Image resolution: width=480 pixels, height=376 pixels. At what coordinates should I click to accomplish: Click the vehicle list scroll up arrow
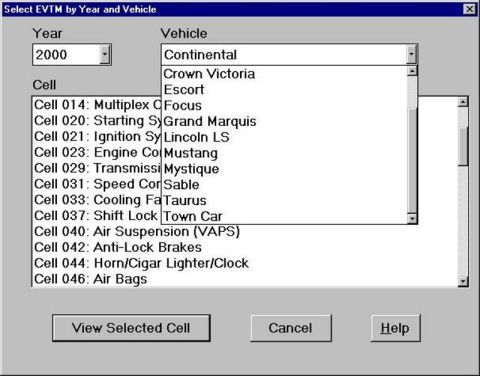tap(412, 71)
